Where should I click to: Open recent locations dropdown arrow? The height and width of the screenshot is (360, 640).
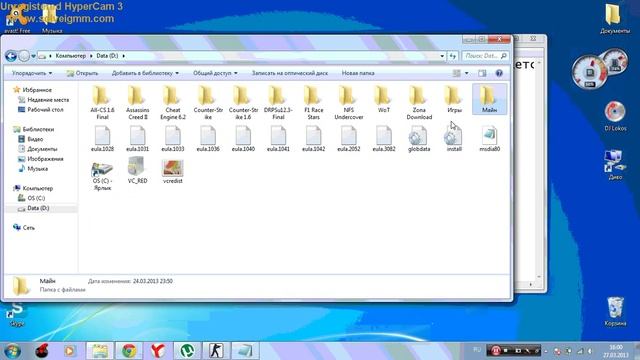pyautogui.click(x=33, y=56)
